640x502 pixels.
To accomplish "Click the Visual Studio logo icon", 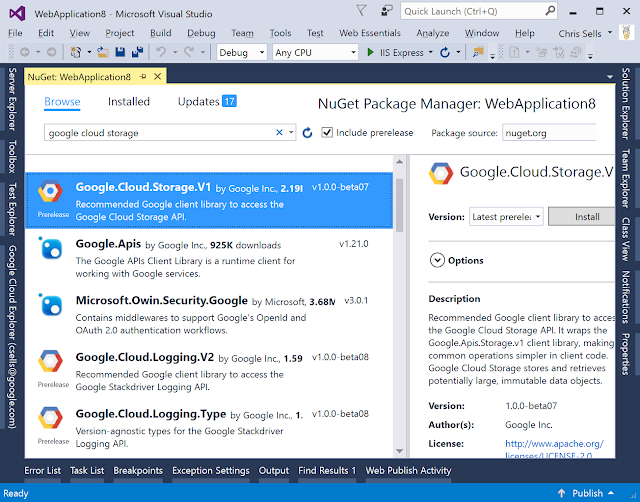I will (18, 13).
